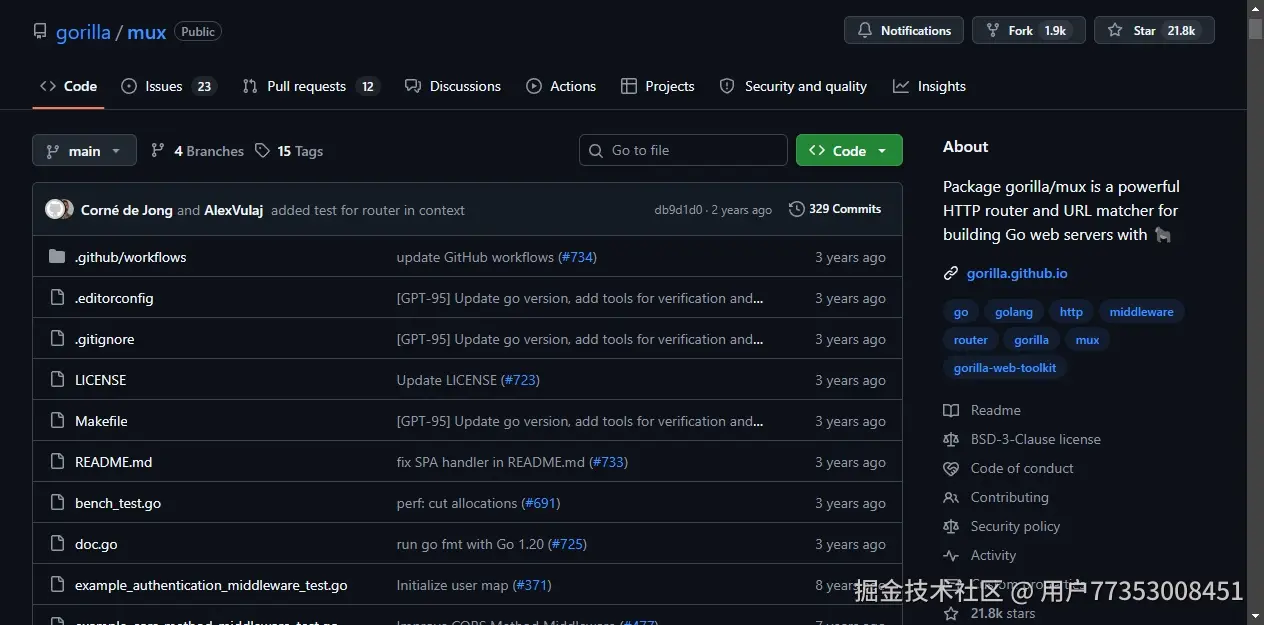Viewport: 1264px width, 625px height.
Task: Open the Projects tab
Action: point(657,86)
